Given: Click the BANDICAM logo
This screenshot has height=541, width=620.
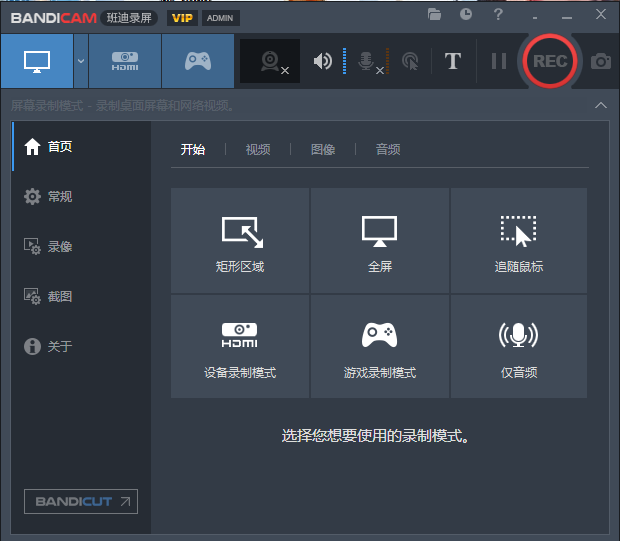Looking at the screenshot, I should pos(54,18).
